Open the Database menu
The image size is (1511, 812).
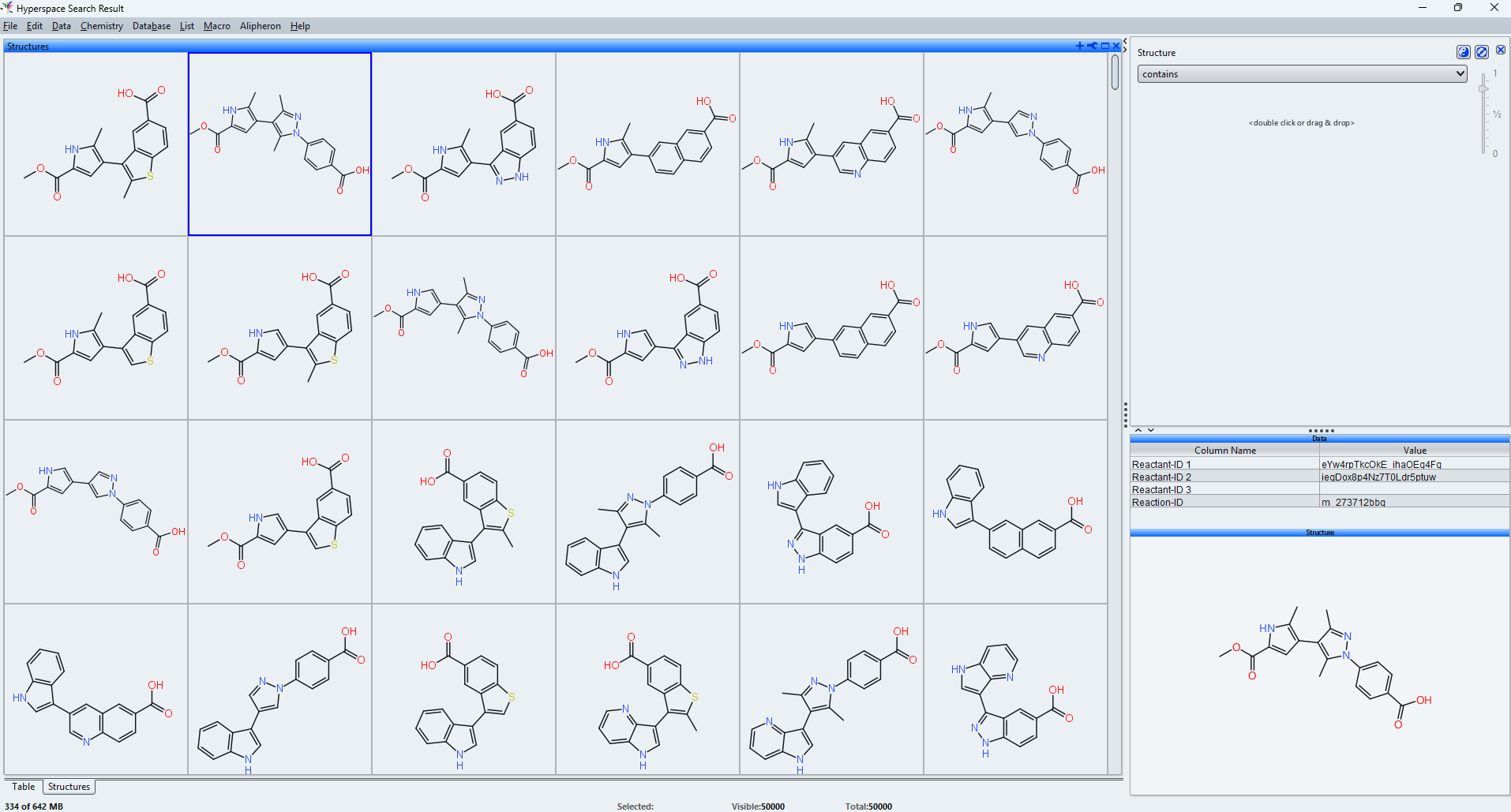pos(151,26)
